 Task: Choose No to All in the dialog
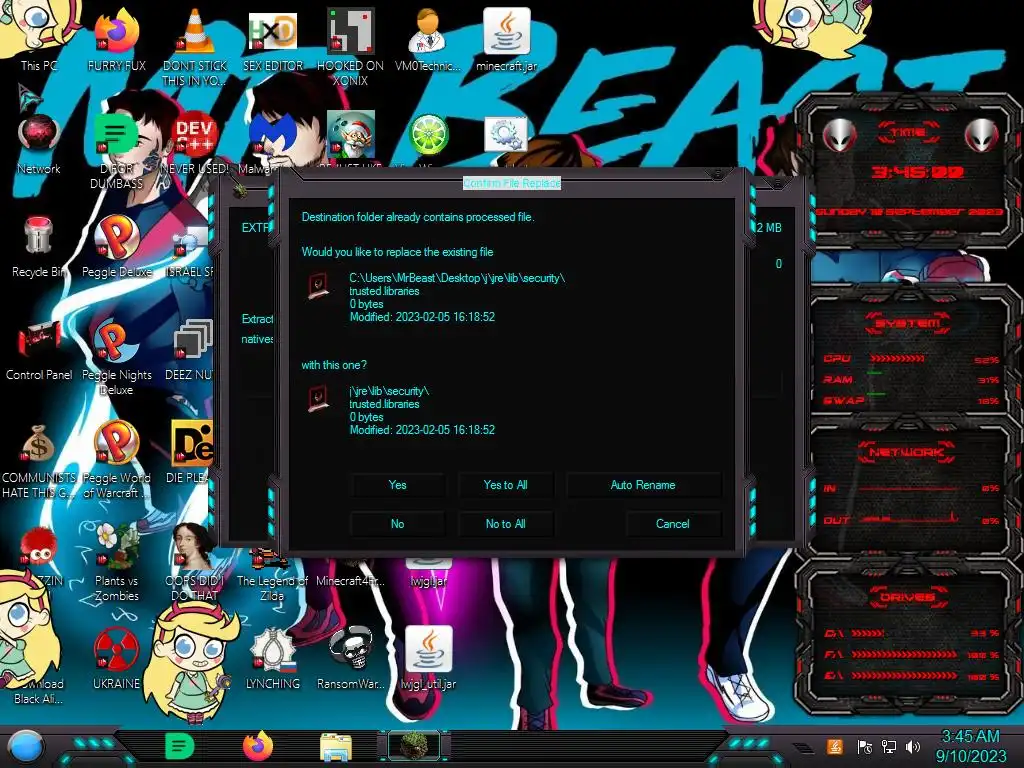coord(505,524)
